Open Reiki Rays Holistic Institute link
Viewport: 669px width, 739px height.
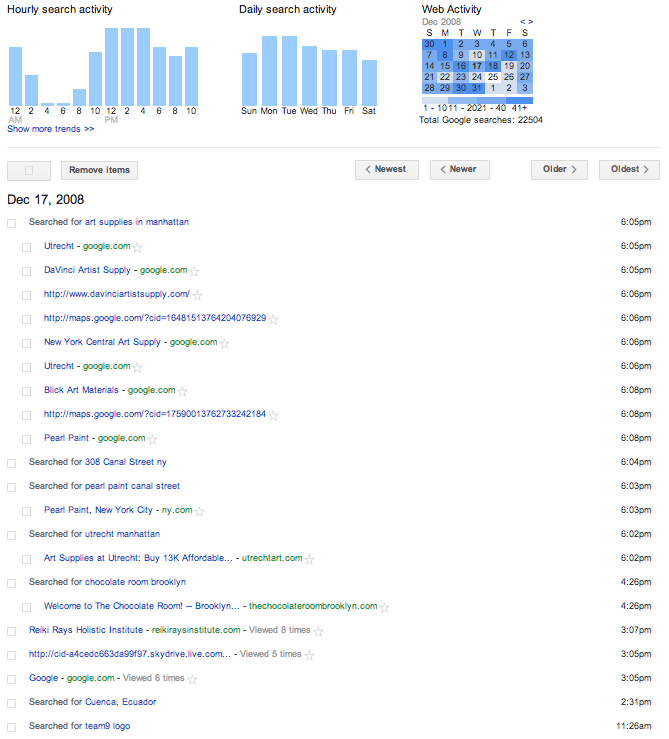86,630
